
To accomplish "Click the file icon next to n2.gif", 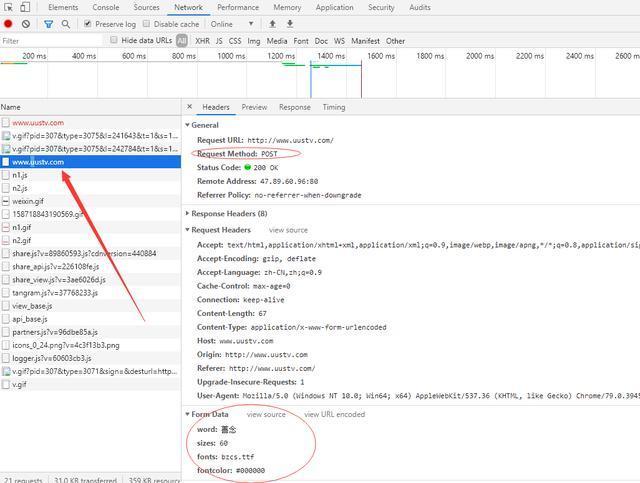I will click(6, 240).
